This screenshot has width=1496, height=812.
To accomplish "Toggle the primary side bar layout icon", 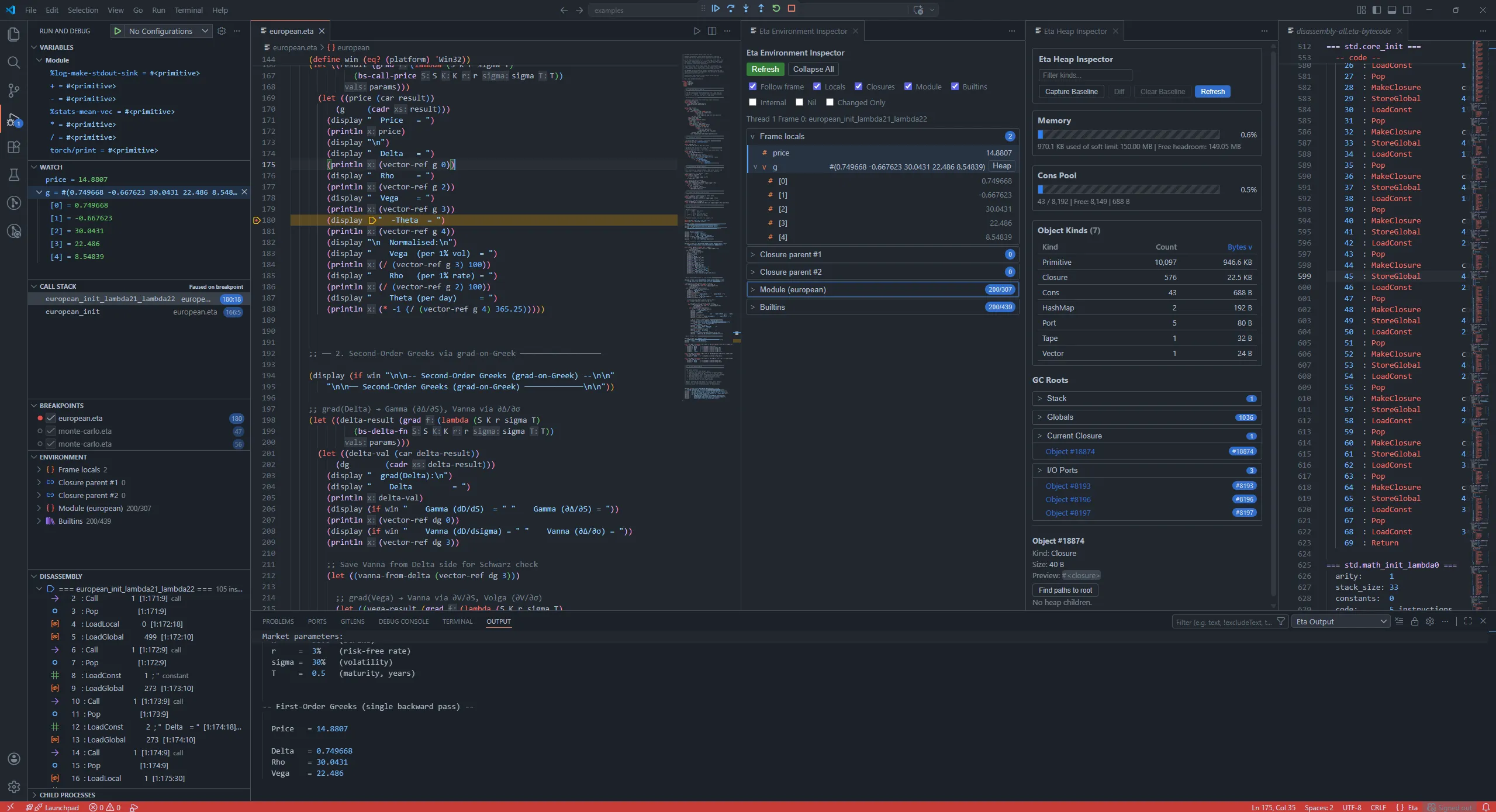I will 1377,10.
